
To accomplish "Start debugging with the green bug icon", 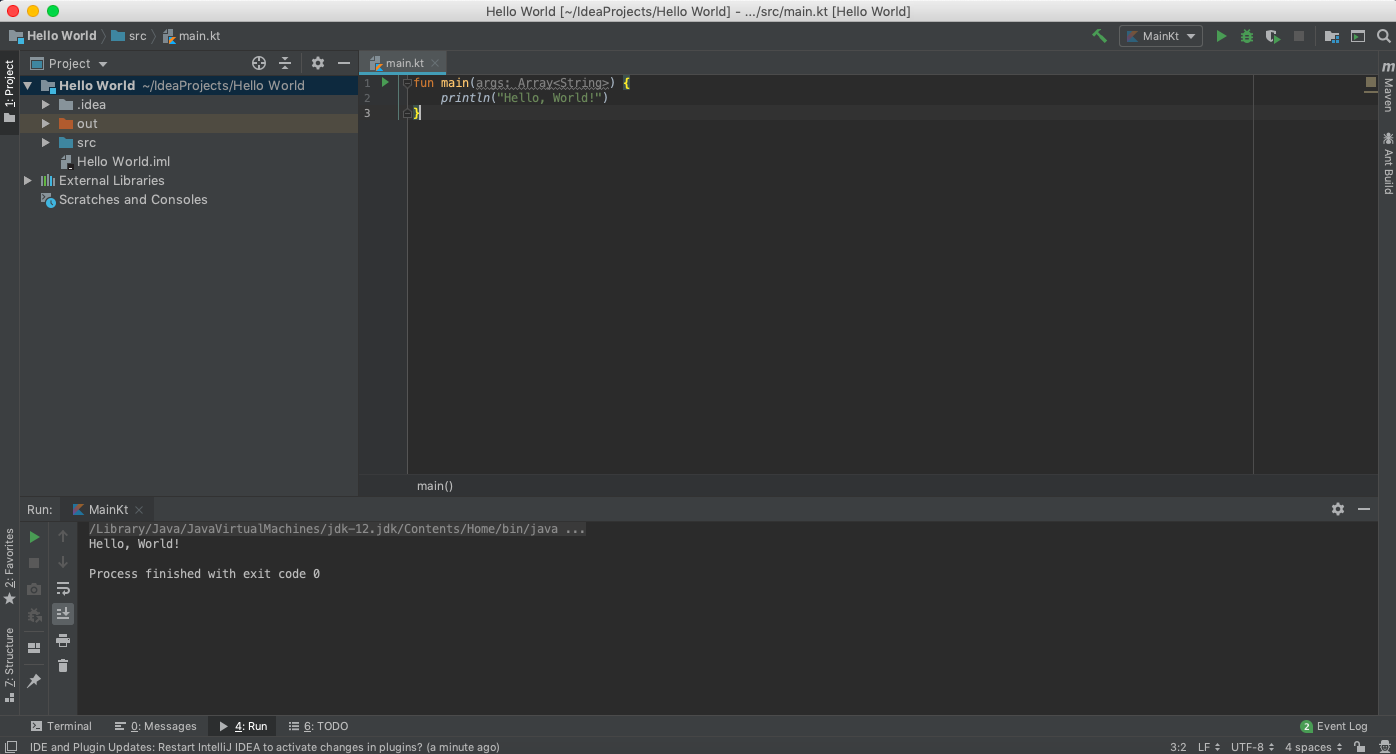I will tap(1247, 36).
